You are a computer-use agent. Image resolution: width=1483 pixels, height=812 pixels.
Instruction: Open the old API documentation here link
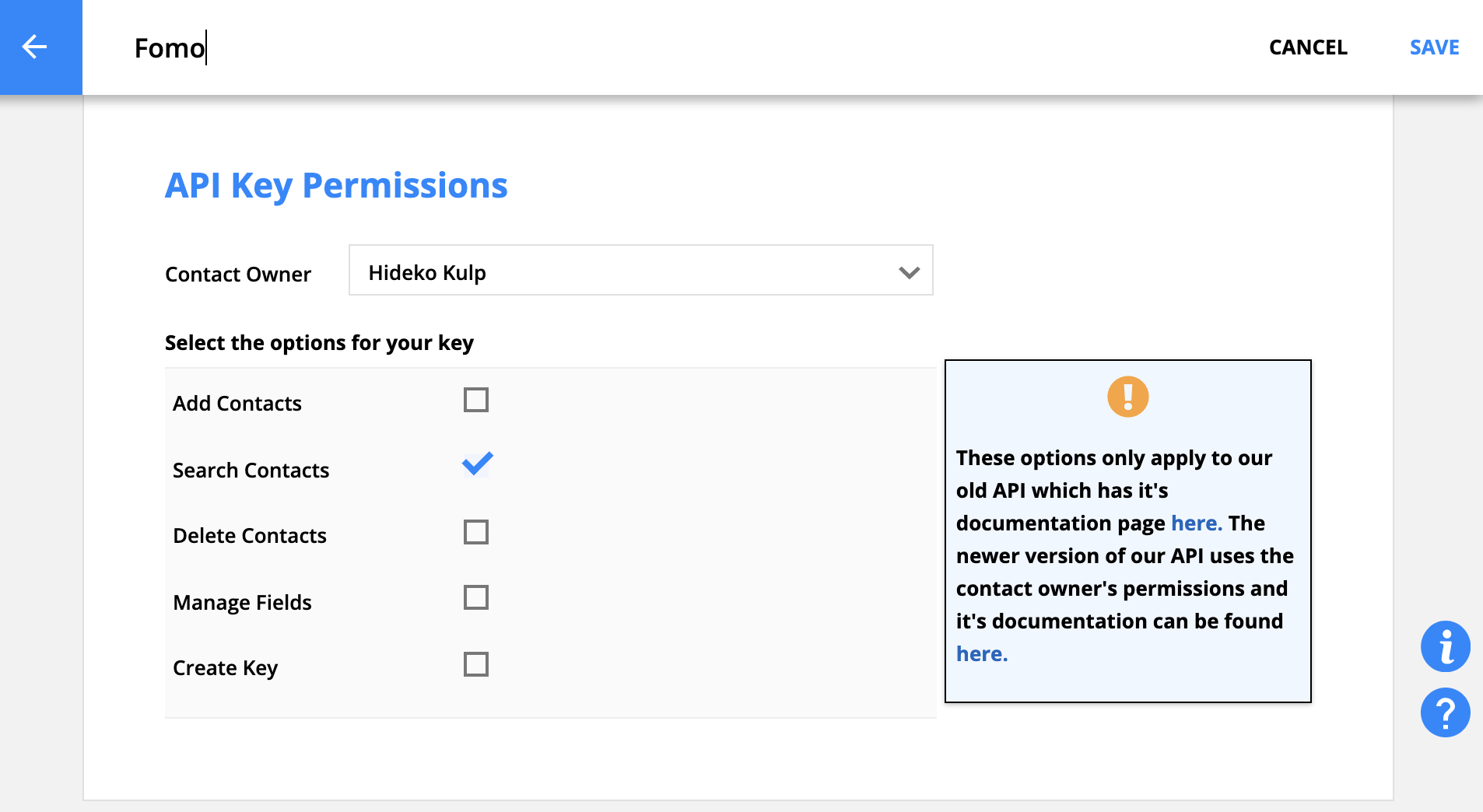pyautogui.click(x=1197, y=523)
